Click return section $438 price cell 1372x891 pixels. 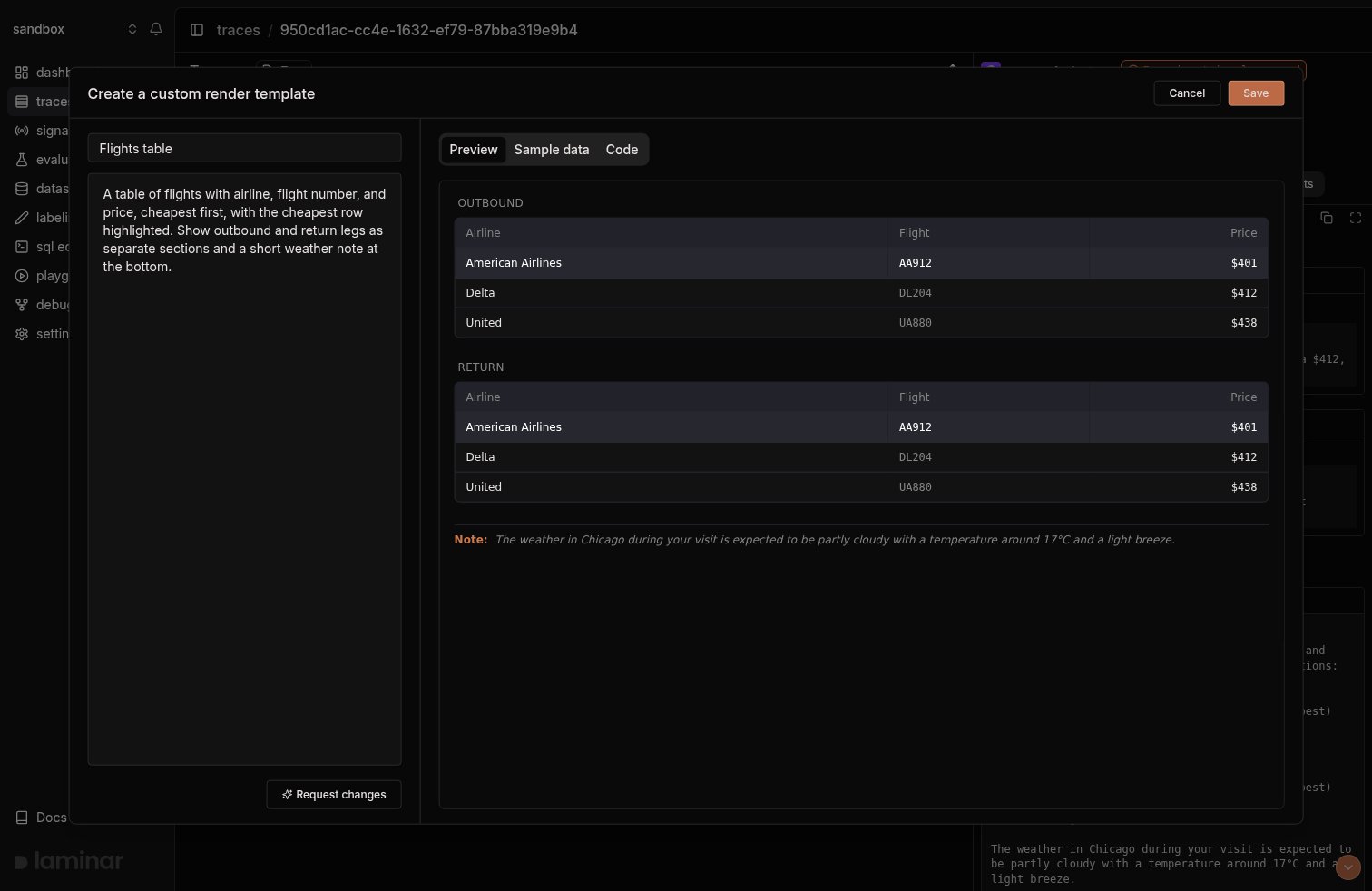[x=1179, y=487]
